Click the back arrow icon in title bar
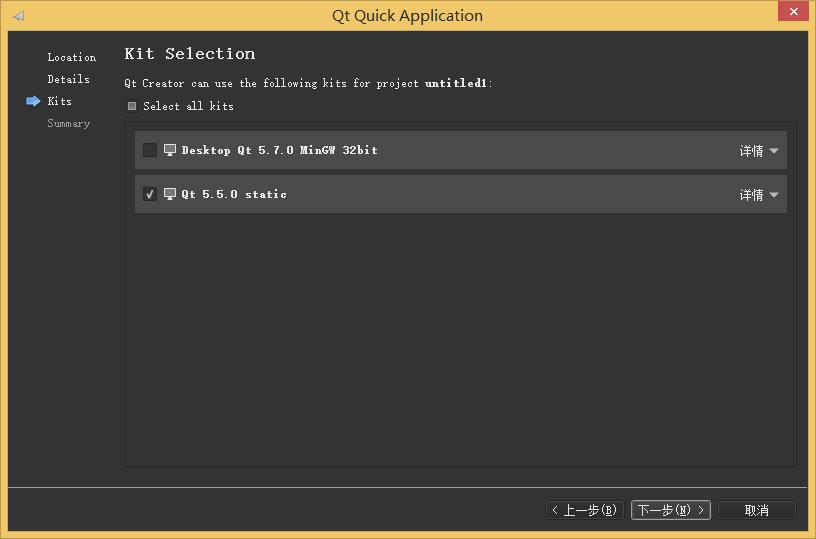Viewport: 816px width, 539px height. pos(19,16)
